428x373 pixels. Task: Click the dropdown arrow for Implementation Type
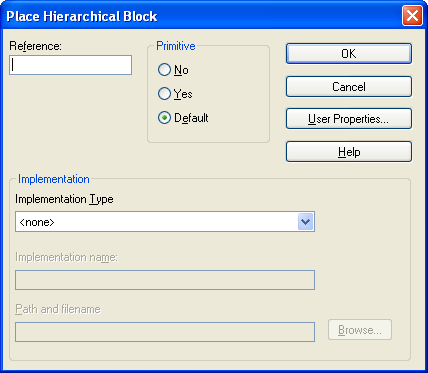306,222
